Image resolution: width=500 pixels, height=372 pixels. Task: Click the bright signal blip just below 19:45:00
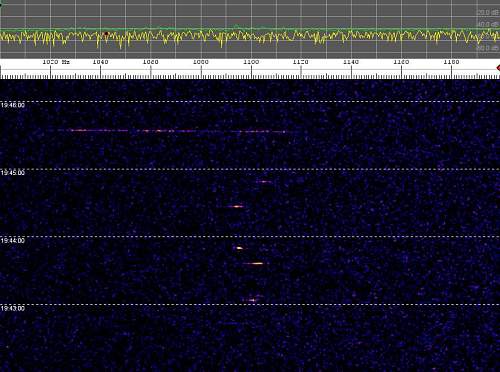[264, 182]
